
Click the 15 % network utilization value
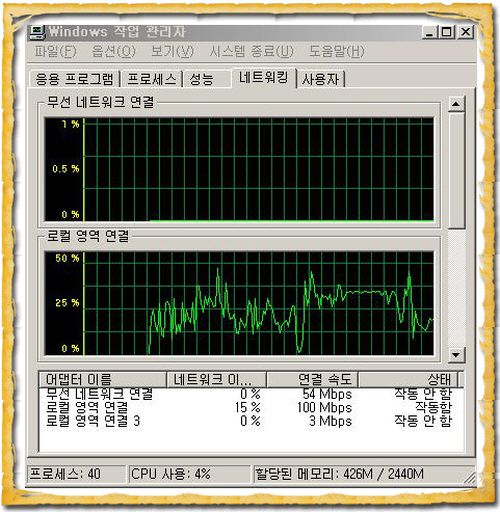(247, 407)
